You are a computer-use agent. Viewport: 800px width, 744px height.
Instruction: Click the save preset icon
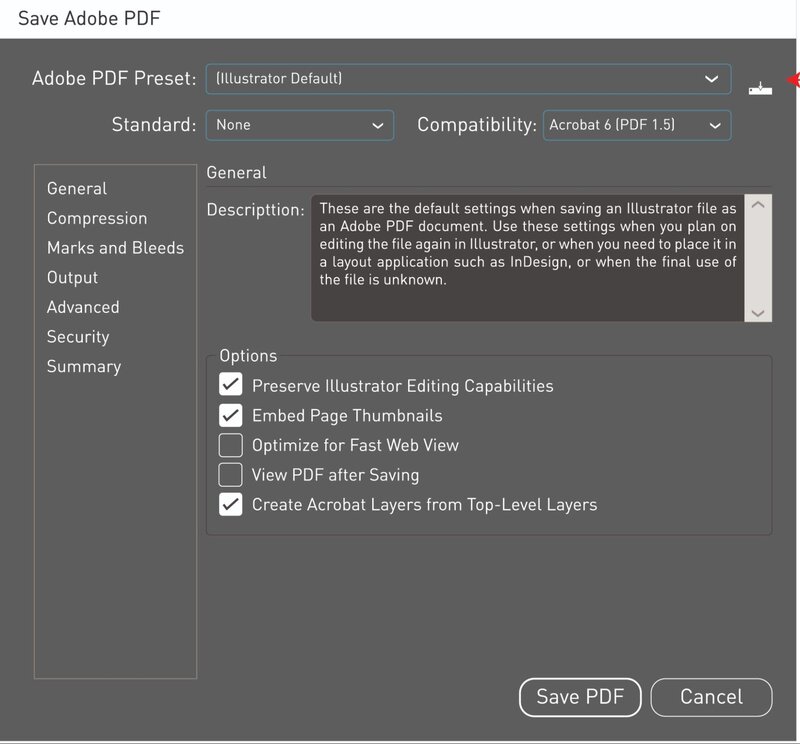point(760,90)
